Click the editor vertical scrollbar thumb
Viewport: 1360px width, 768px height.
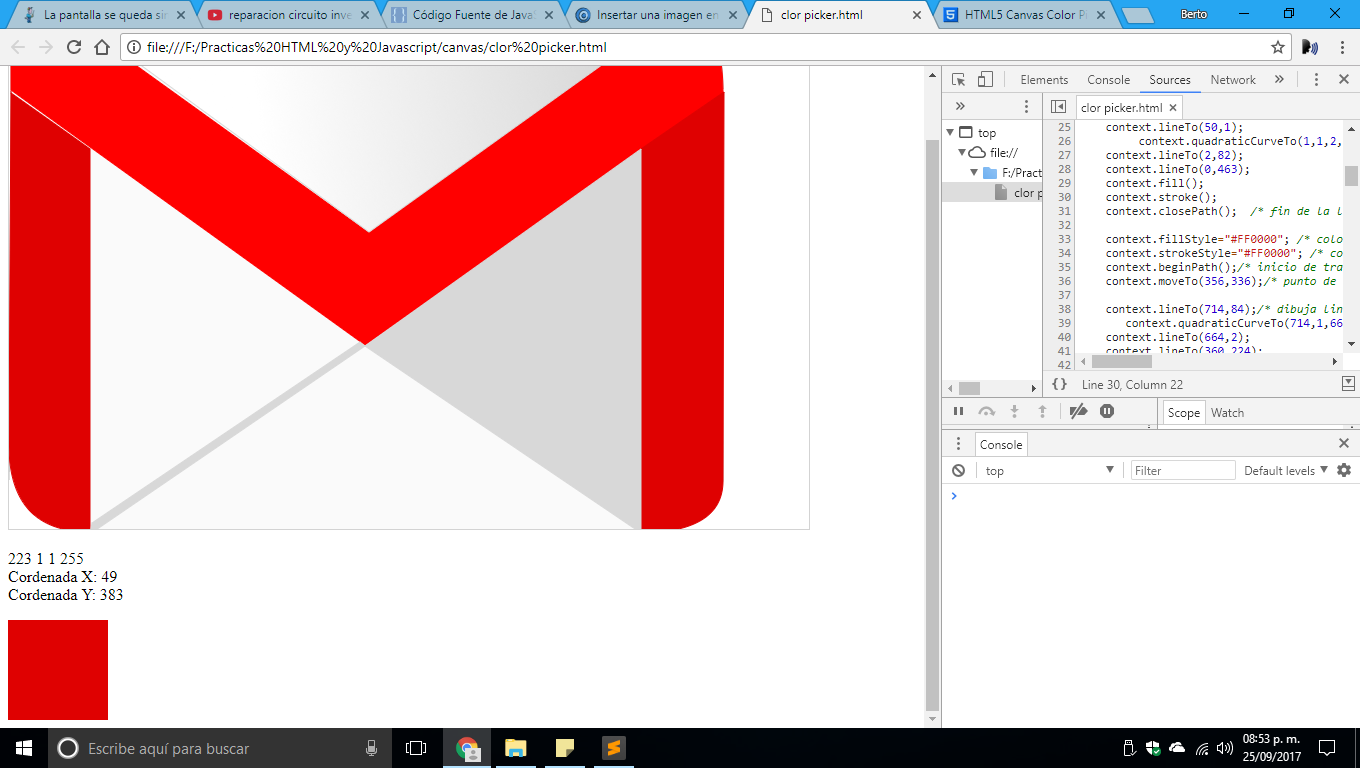(1351, 176)
